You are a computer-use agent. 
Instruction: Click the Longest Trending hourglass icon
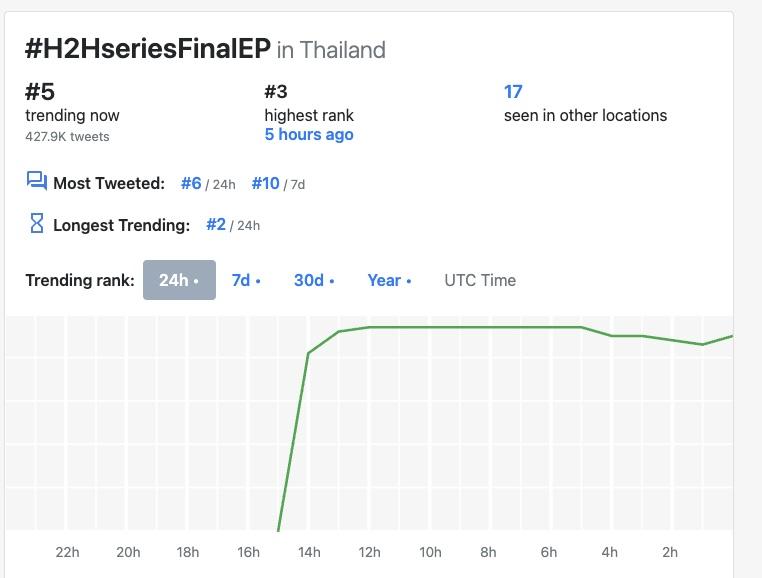coord(37,224)
